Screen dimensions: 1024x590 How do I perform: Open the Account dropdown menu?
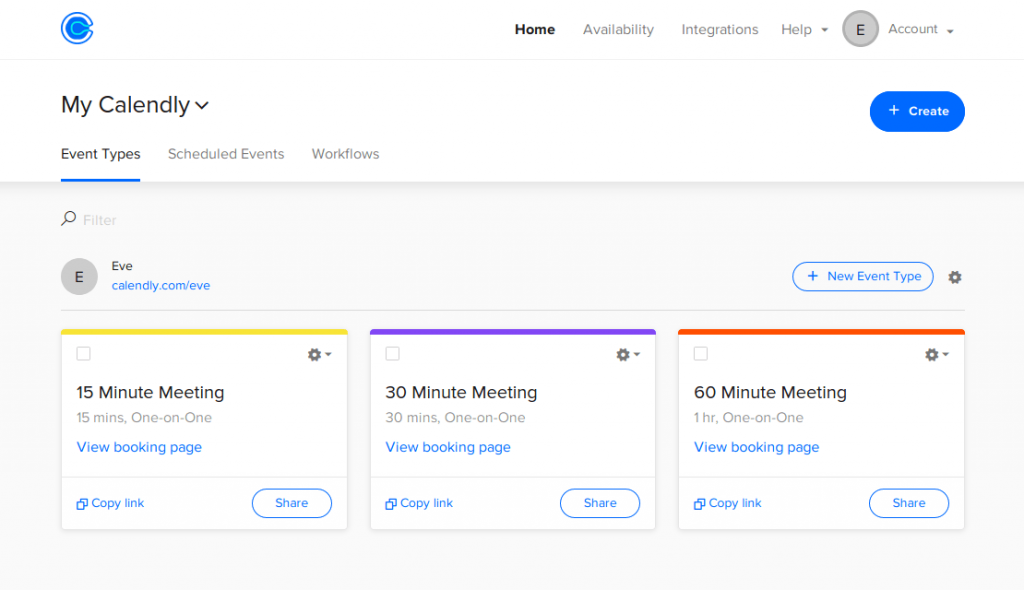pyautogui.click(x=921, y=29)
